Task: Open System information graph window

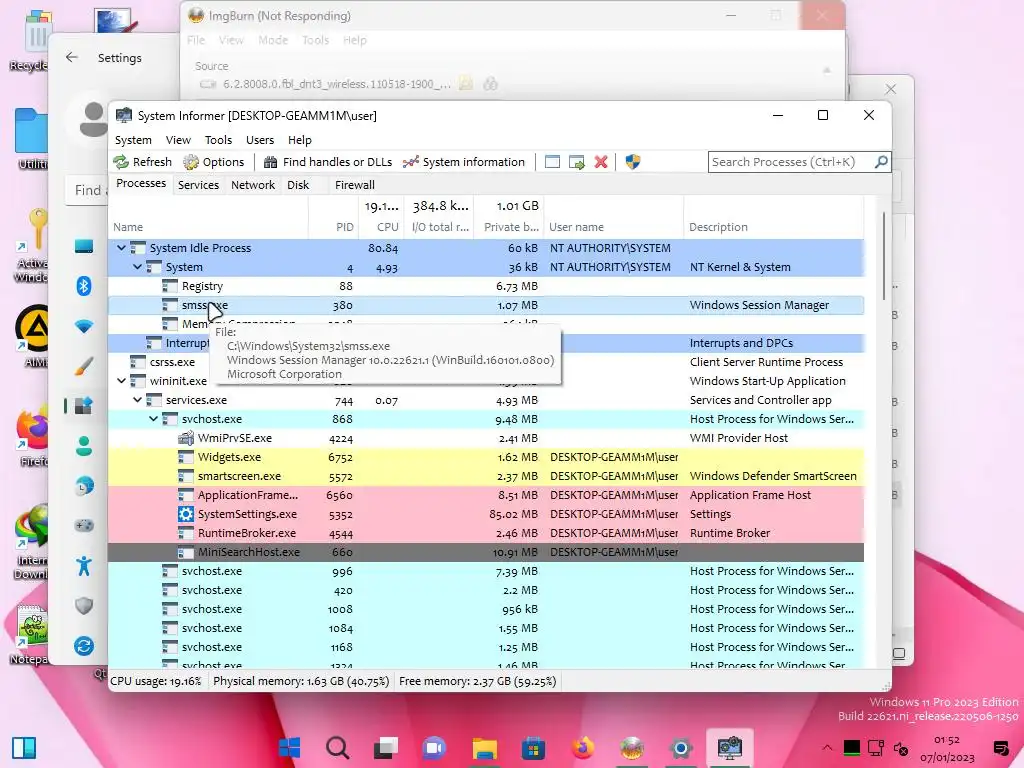Action: tap(464, 162)
